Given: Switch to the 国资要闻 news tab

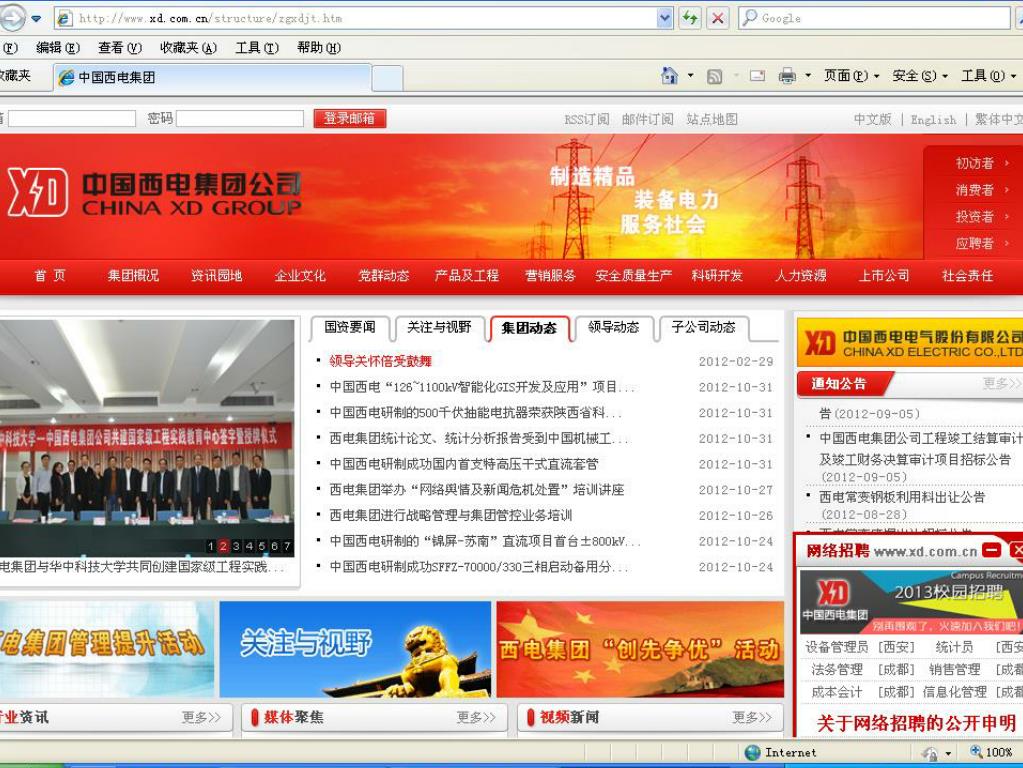Looking at the screenshot, I should pos(350,328).
